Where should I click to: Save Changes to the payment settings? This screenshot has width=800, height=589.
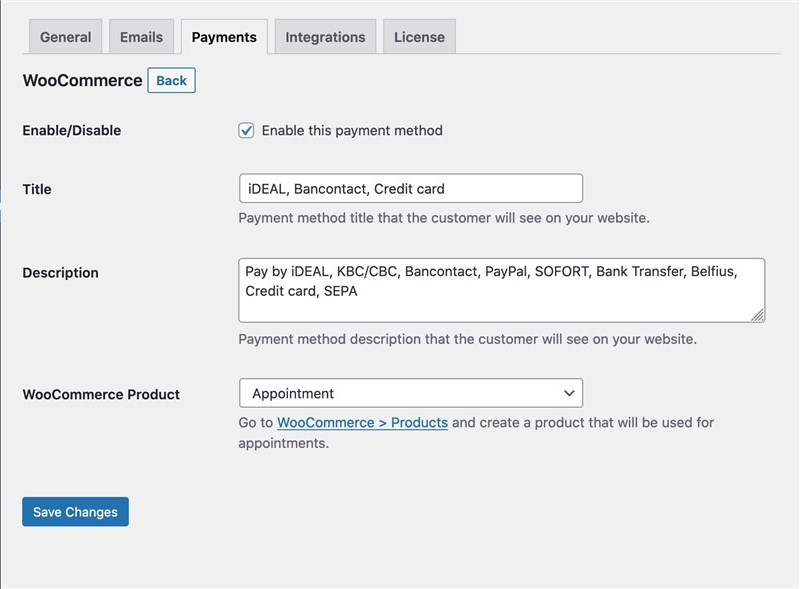pyautogui.click(x=76, y=511)
